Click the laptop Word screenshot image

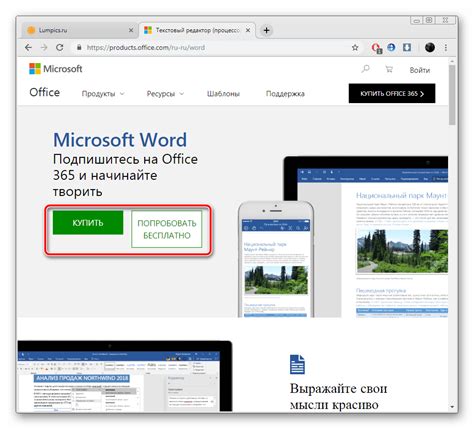[x=125, y=376]
